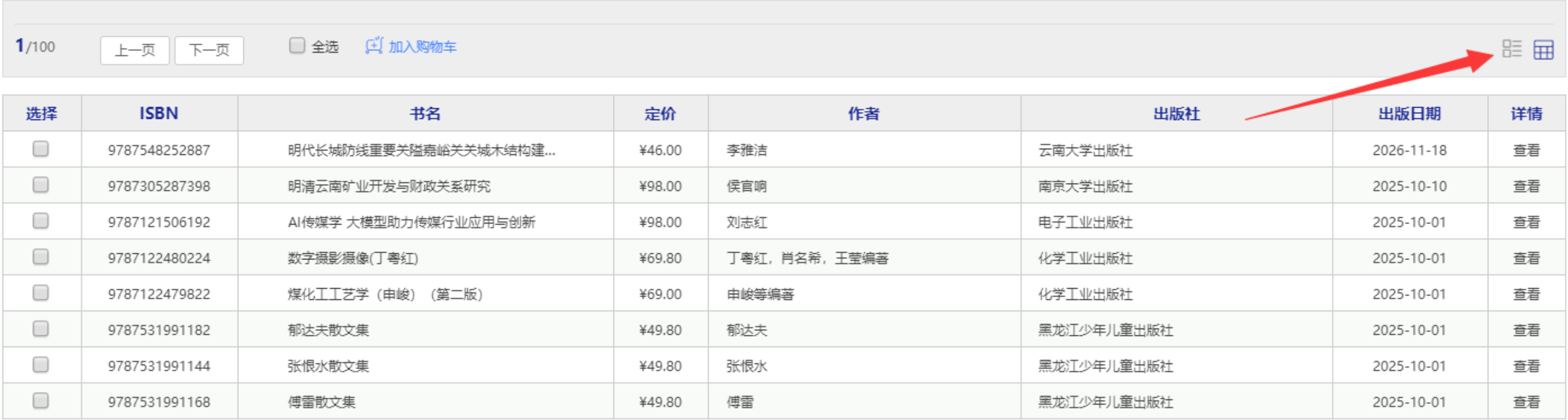Click the ISBN column header
The width and height of the screenshot is (1568, 420).
159,113
